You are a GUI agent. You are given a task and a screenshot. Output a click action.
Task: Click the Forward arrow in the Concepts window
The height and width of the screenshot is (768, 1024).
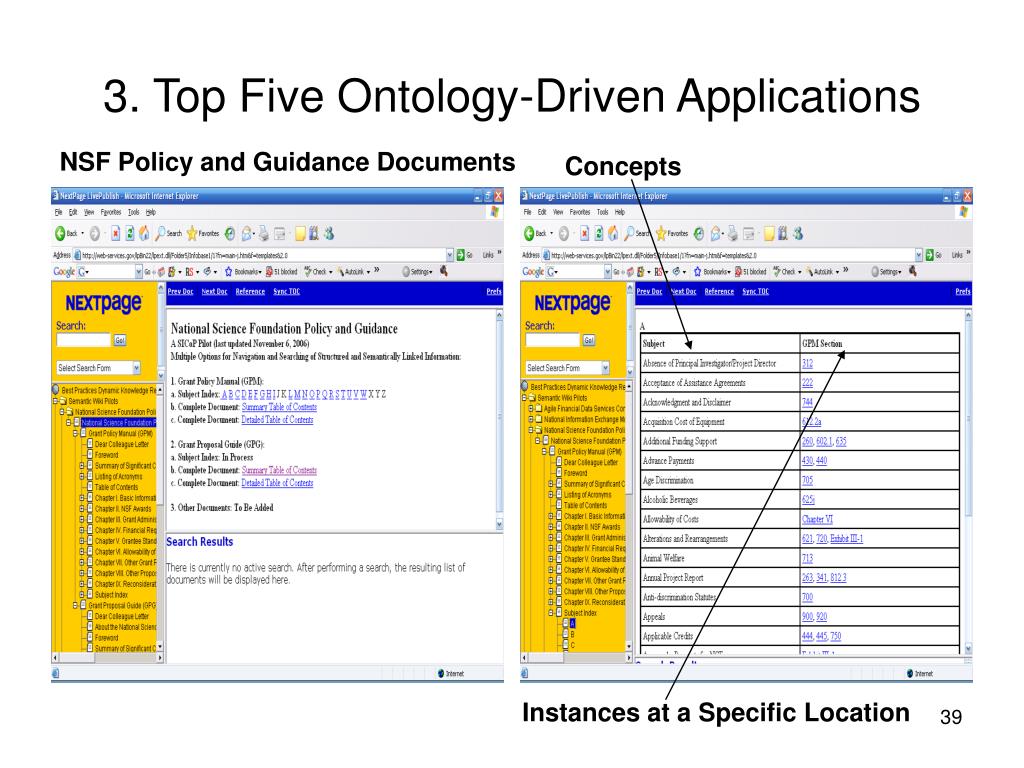click(564, 233)
